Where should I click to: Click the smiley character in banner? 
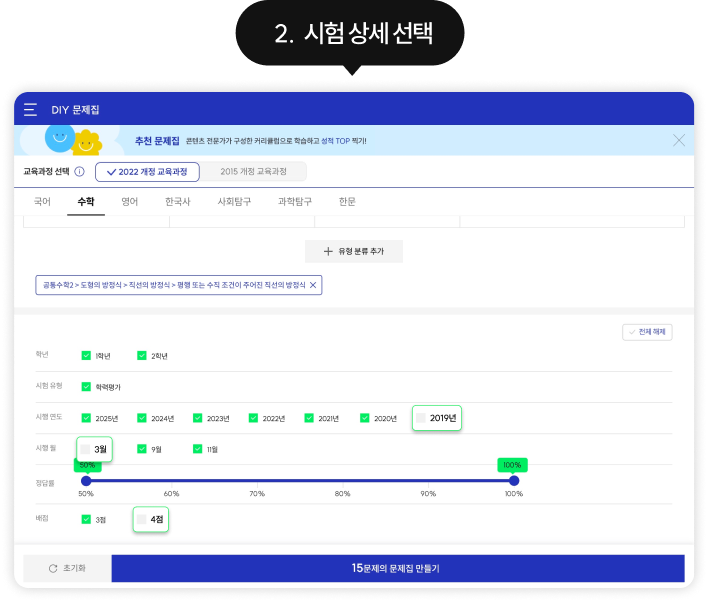tap(59, 136)
